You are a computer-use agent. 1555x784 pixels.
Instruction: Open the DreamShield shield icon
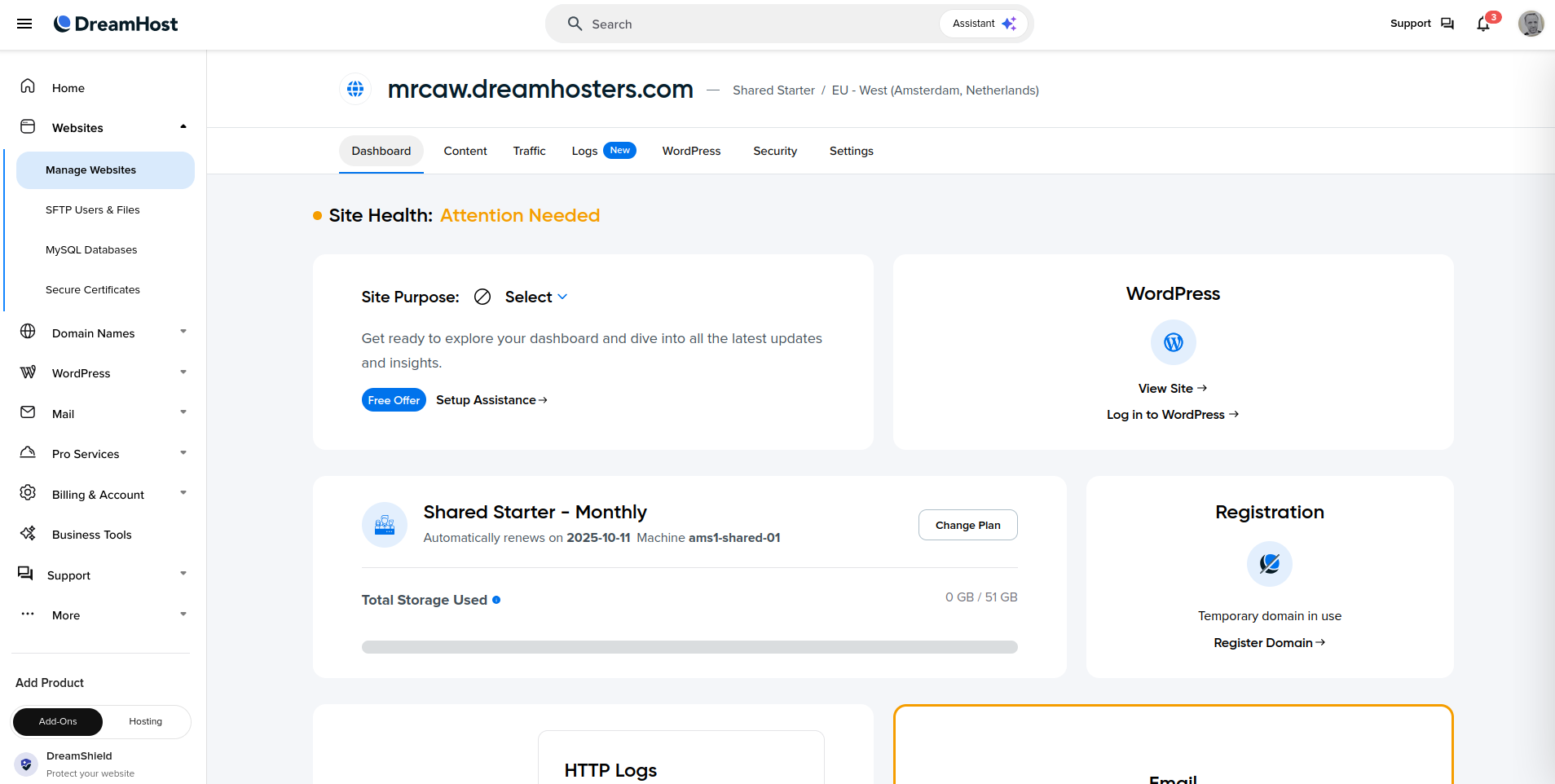25,764
